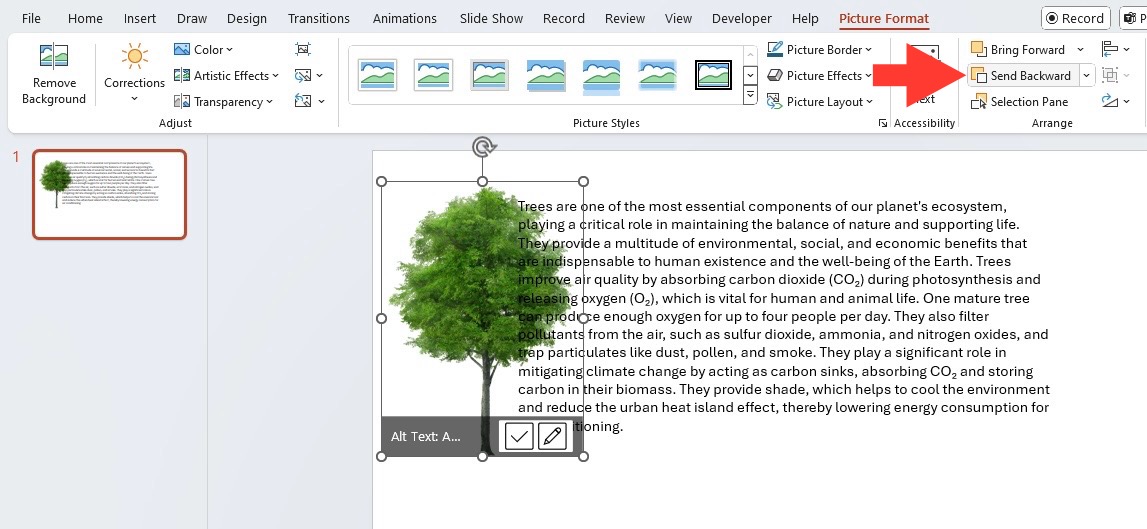The height and width of the screenshot is (529, 1147).
Task: Switch to the View tab
Action: pyautogui.click(x=678, y=18)
